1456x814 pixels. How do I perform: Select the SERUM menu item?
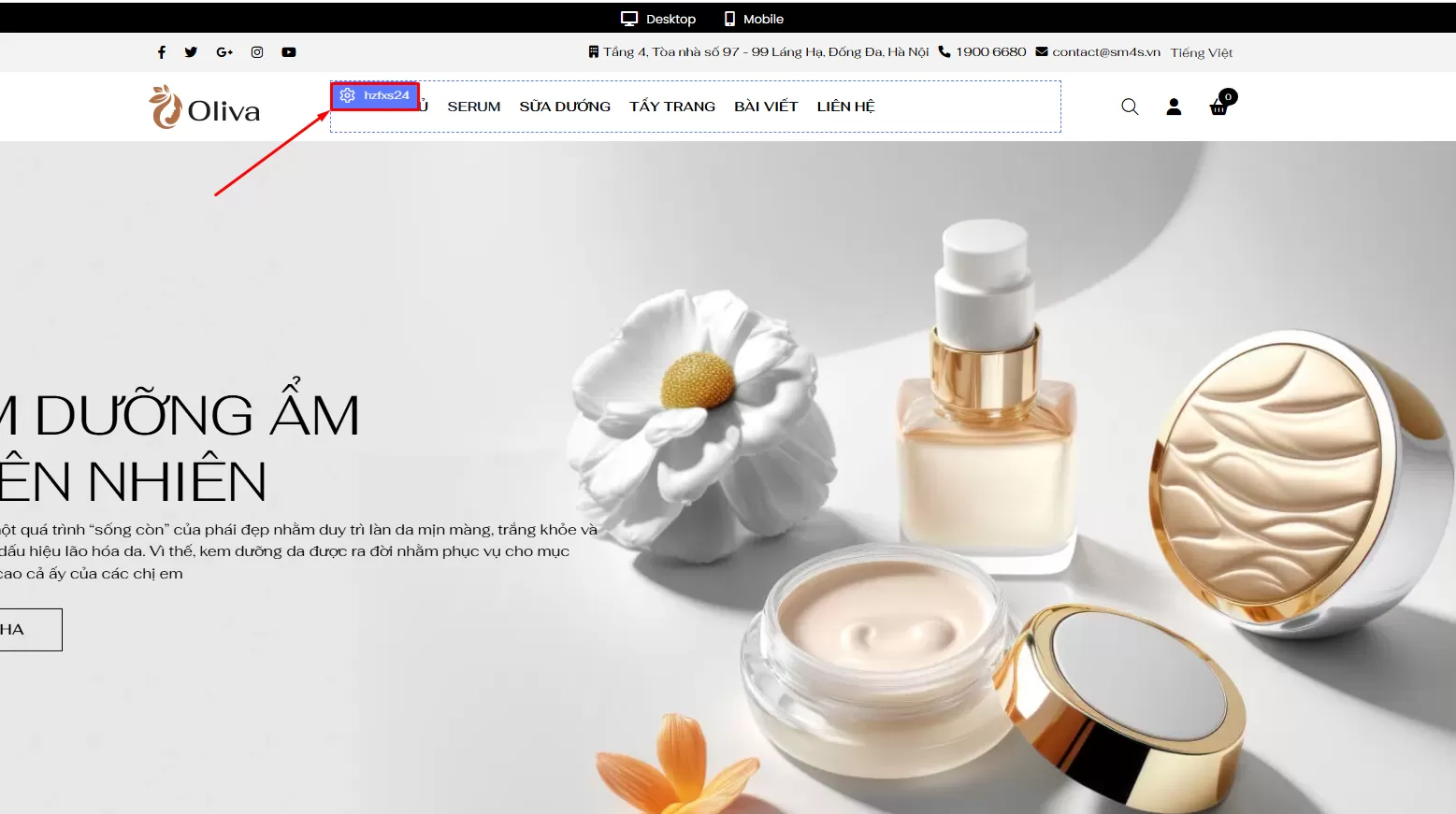click(473, 107)
